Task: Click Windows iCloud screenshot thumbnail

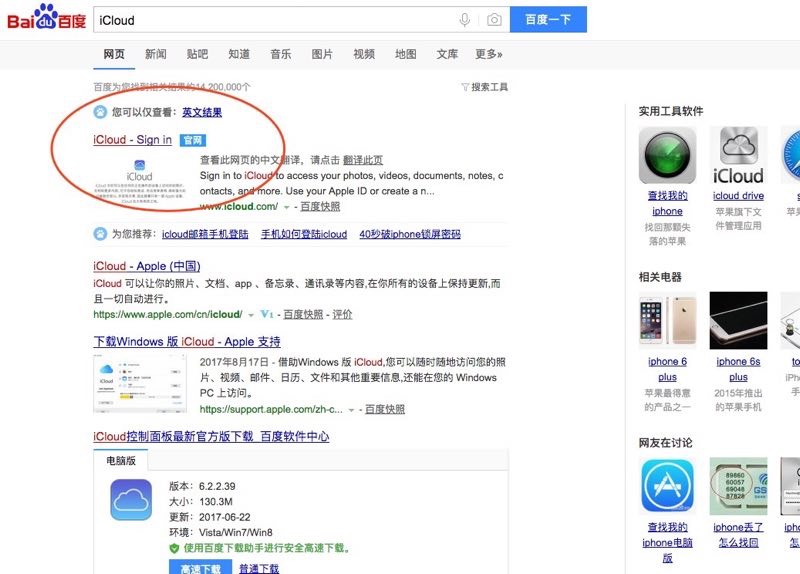Action: point(140,383)
